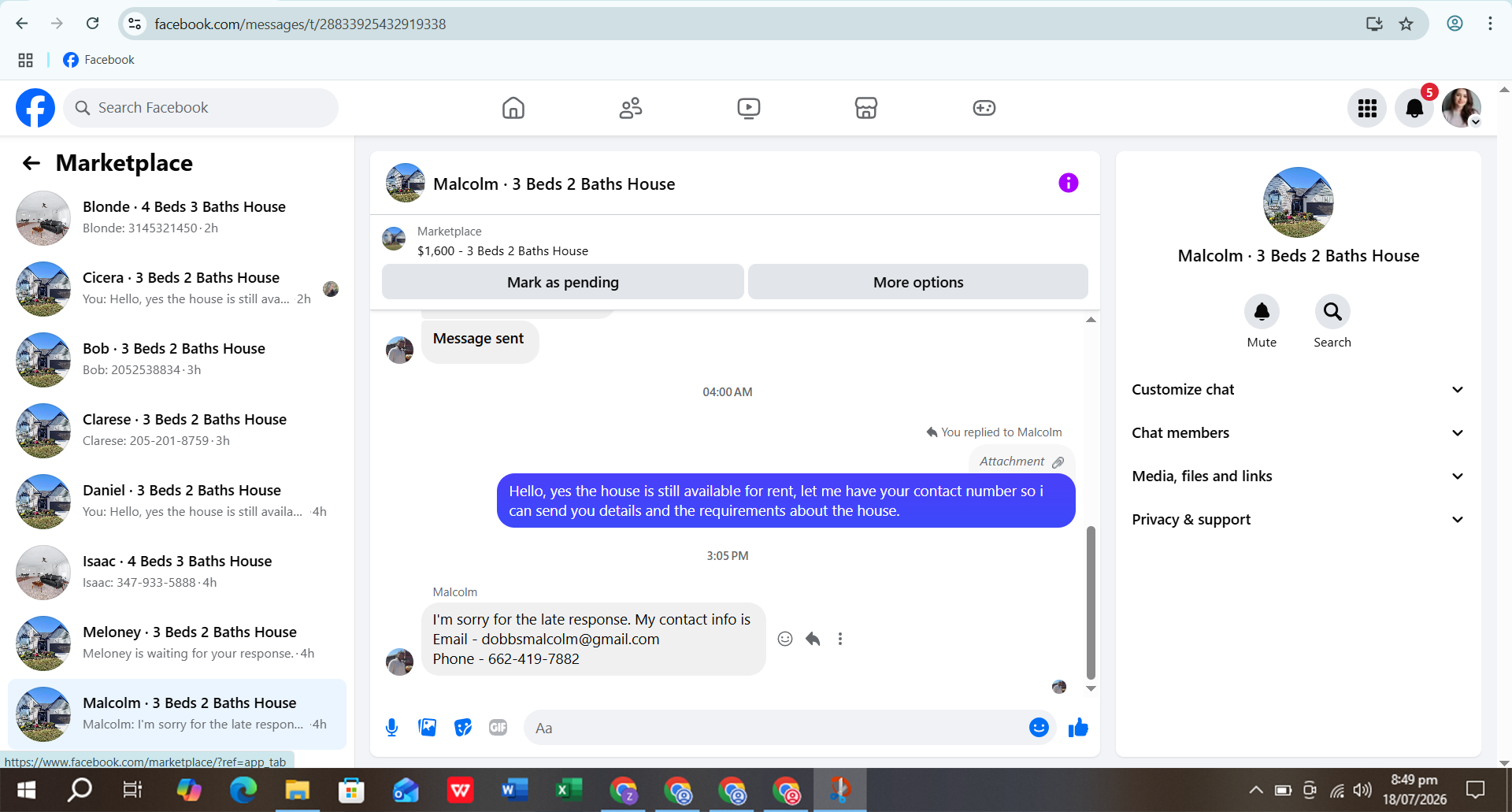Image resolution: width=1512 pixels, height=812 pixels.
Task: Open the Facebook Home icon
Action: [x=513, y=108]
